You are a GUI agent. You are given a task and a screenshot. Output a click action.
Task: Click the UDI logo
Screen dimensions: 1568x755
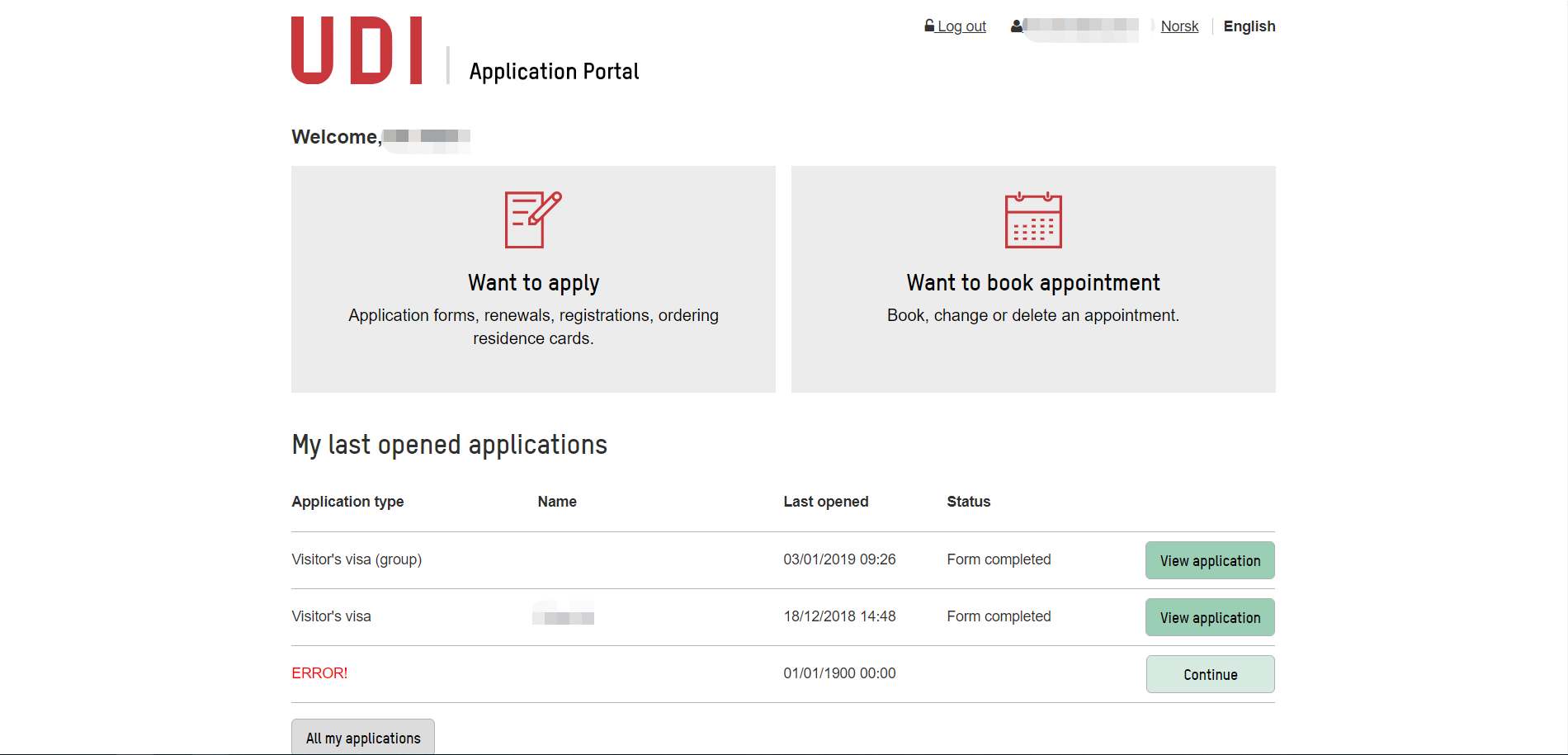357,50
